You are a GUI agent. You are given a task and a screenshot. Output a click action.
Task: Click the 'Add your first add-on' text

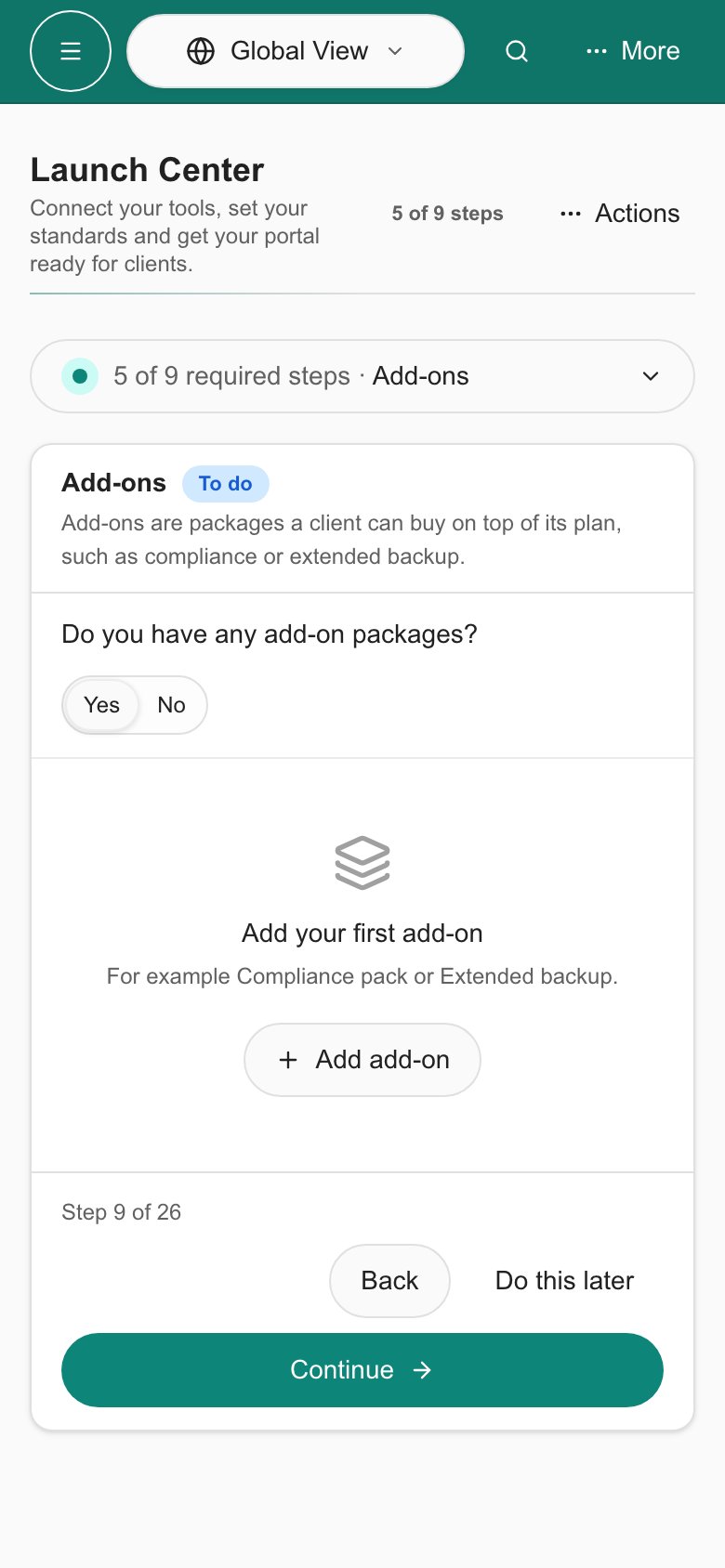click(362, 934)
